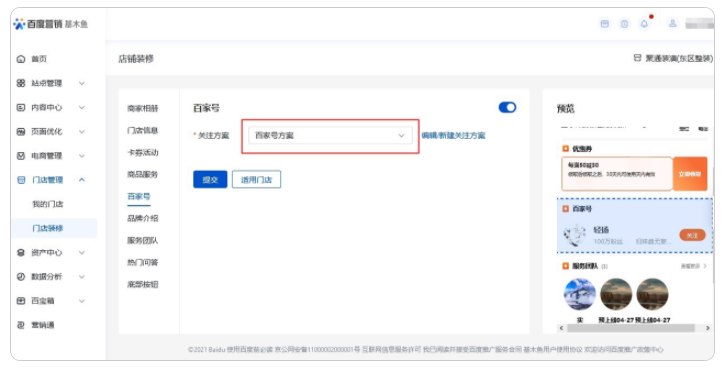Open the 卡券活动 settings tab
This screenshot has height=369, width=724.
pos(143,152)
